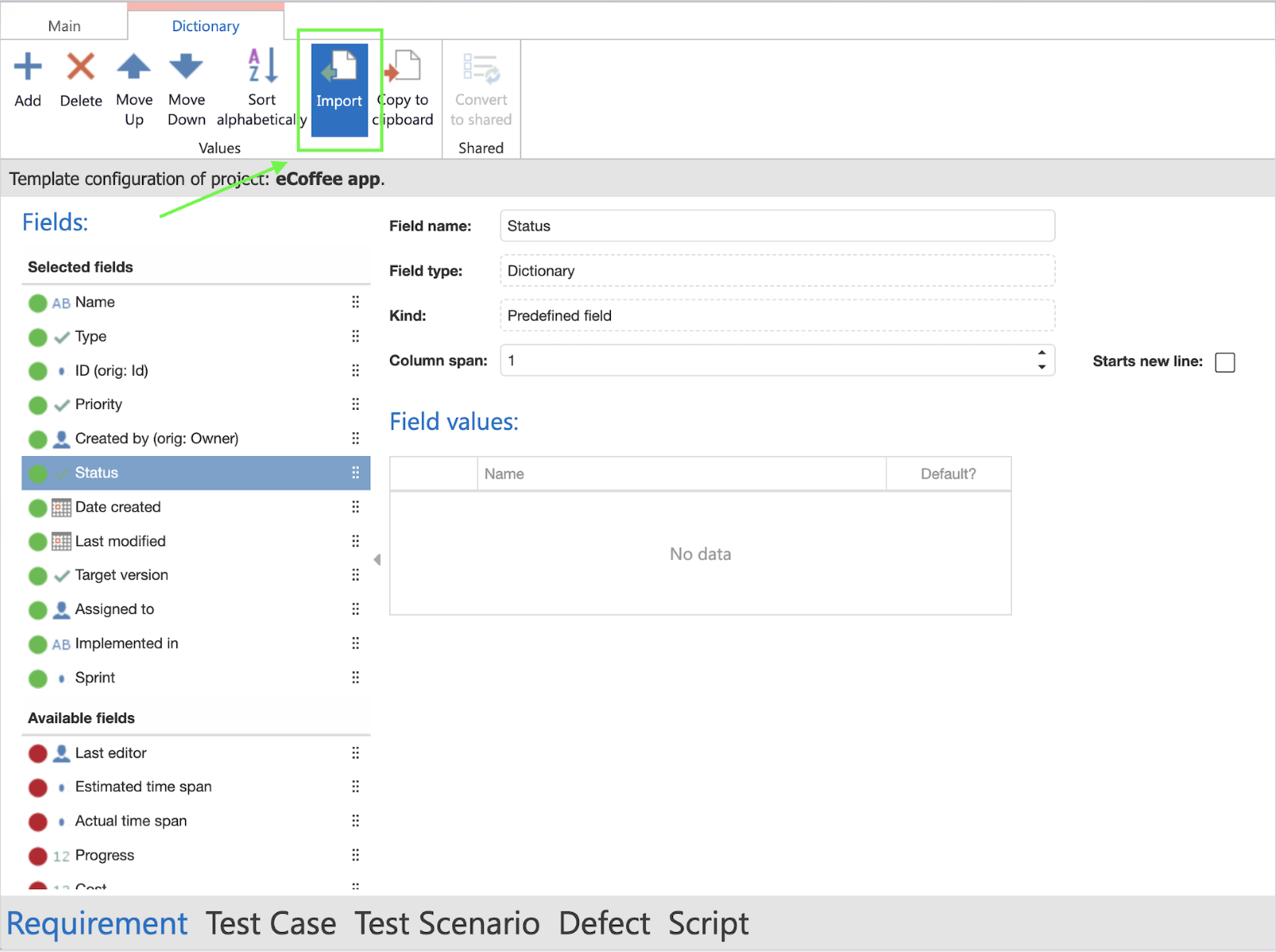This screenshot has width=1276, height=952.
Task: Click the Import values icon
Action: [x=339, y=68]
